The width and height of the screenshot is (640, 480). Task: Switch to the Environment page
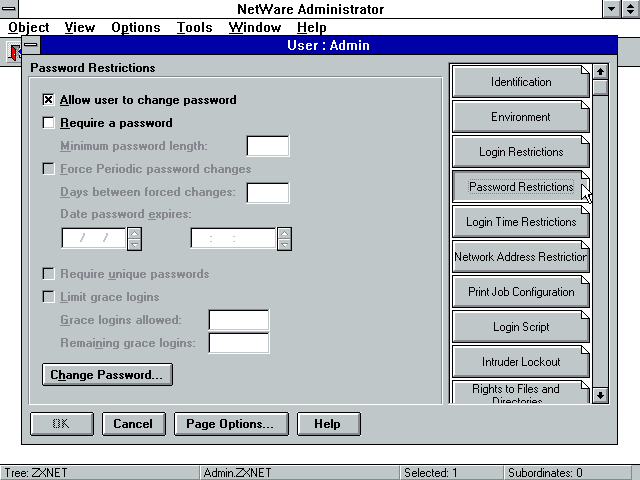pos(521,117)
